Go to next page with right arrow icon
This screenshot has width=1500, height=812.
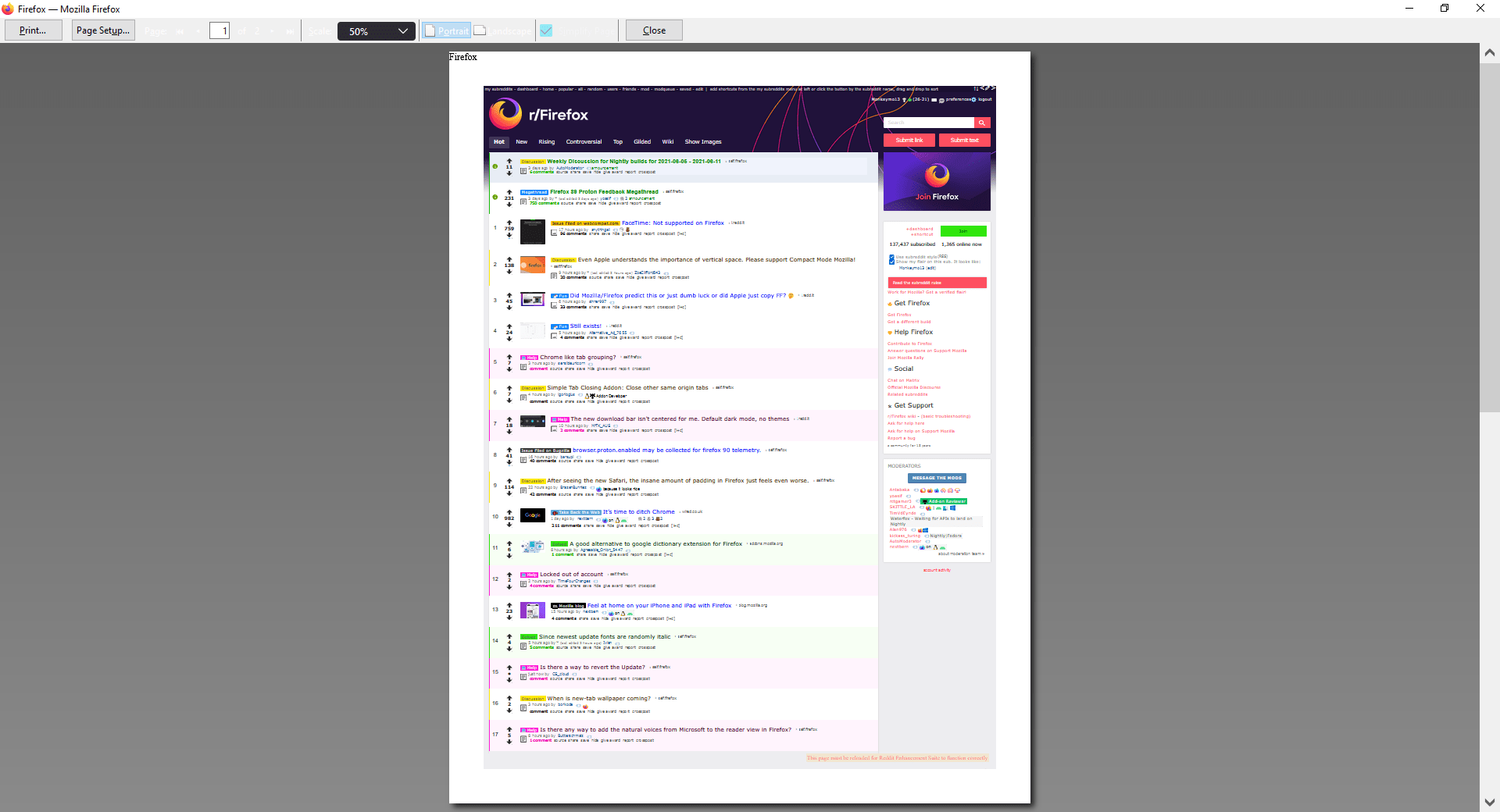coord(272,30)
